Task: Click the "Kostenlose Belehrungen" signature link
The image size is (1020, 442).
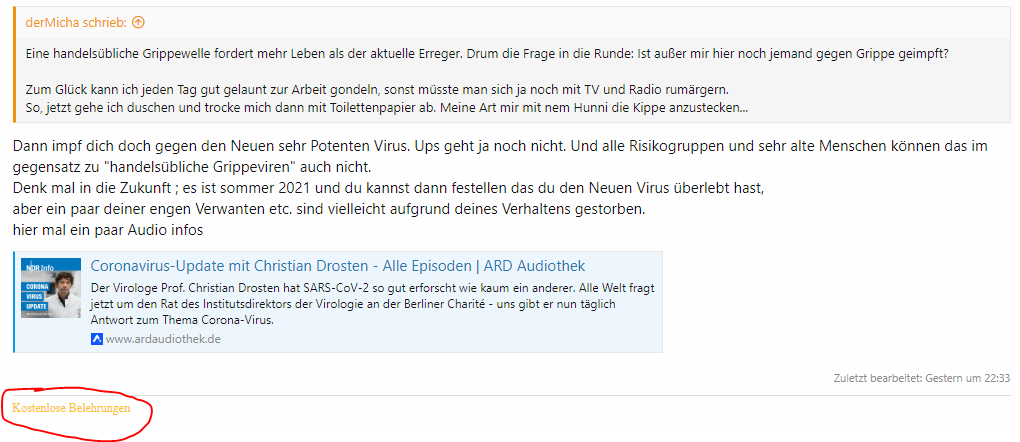Action: (71, 408)
